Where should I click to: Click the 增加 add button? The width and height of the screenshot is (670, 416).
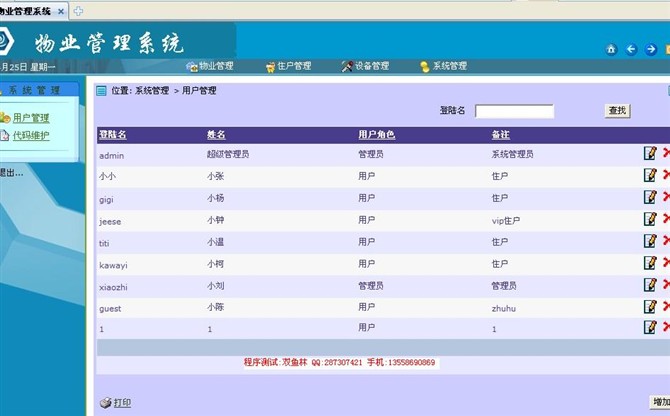click(x=660, y=401)
